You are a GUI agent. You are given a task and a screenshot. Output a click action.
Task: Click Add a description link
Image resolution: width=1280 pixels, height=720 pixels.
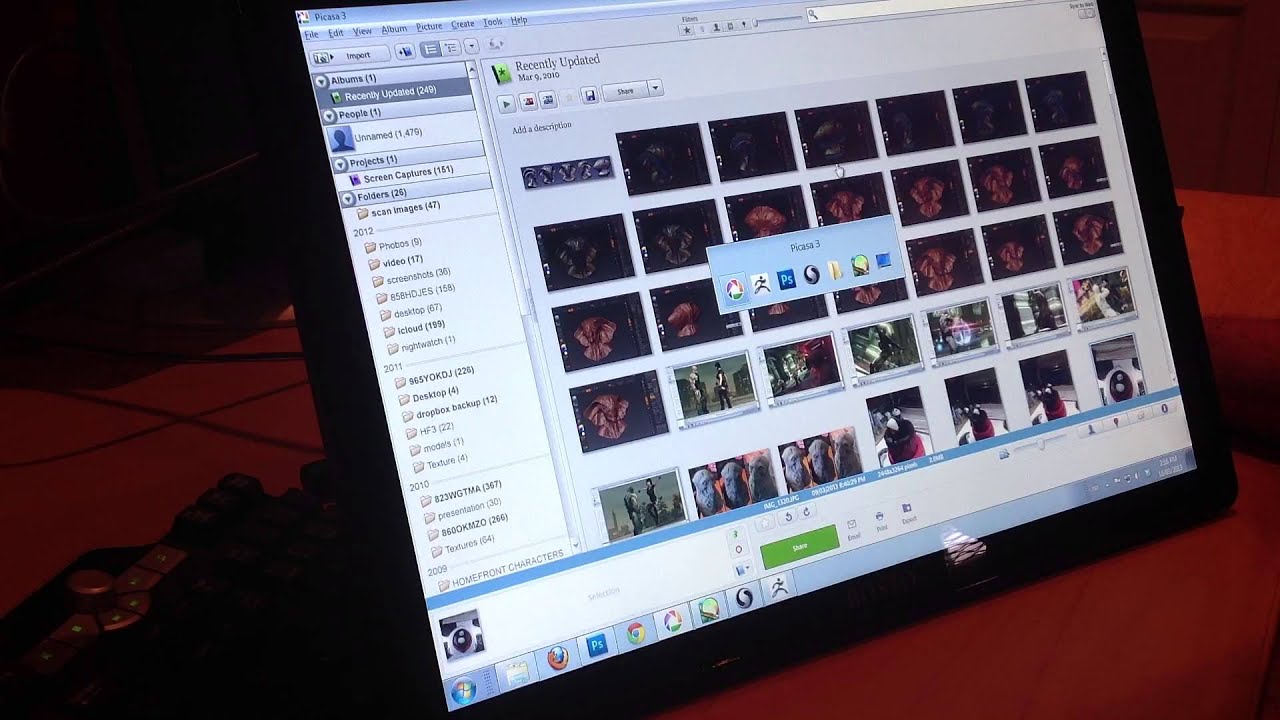(x=541, y=127)
